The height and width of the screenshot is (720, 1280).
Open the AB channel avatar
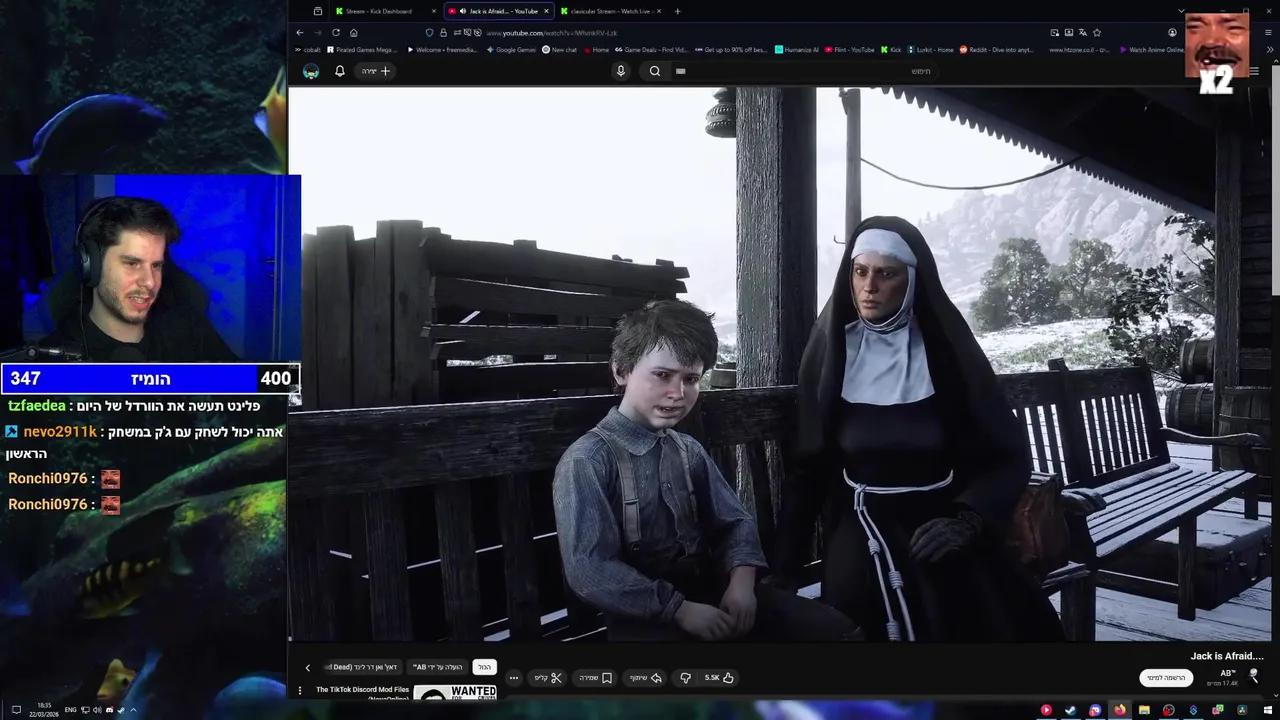click(1254, 676)
